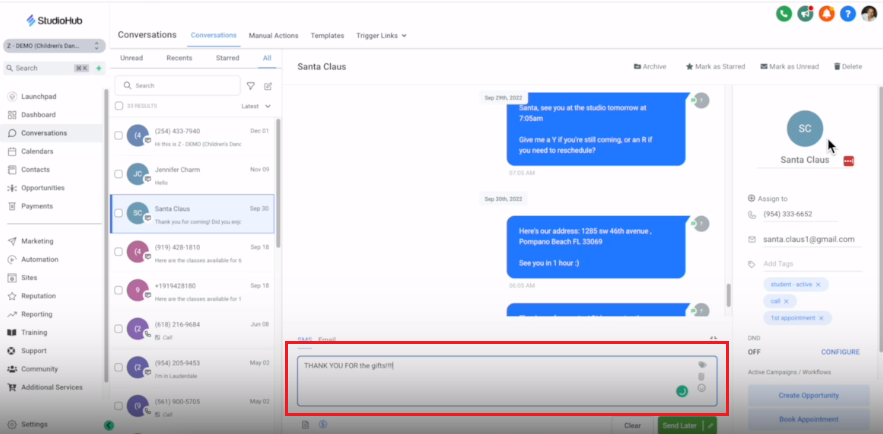Open the emoji picker in message box
883x434 pixels.
702,388
